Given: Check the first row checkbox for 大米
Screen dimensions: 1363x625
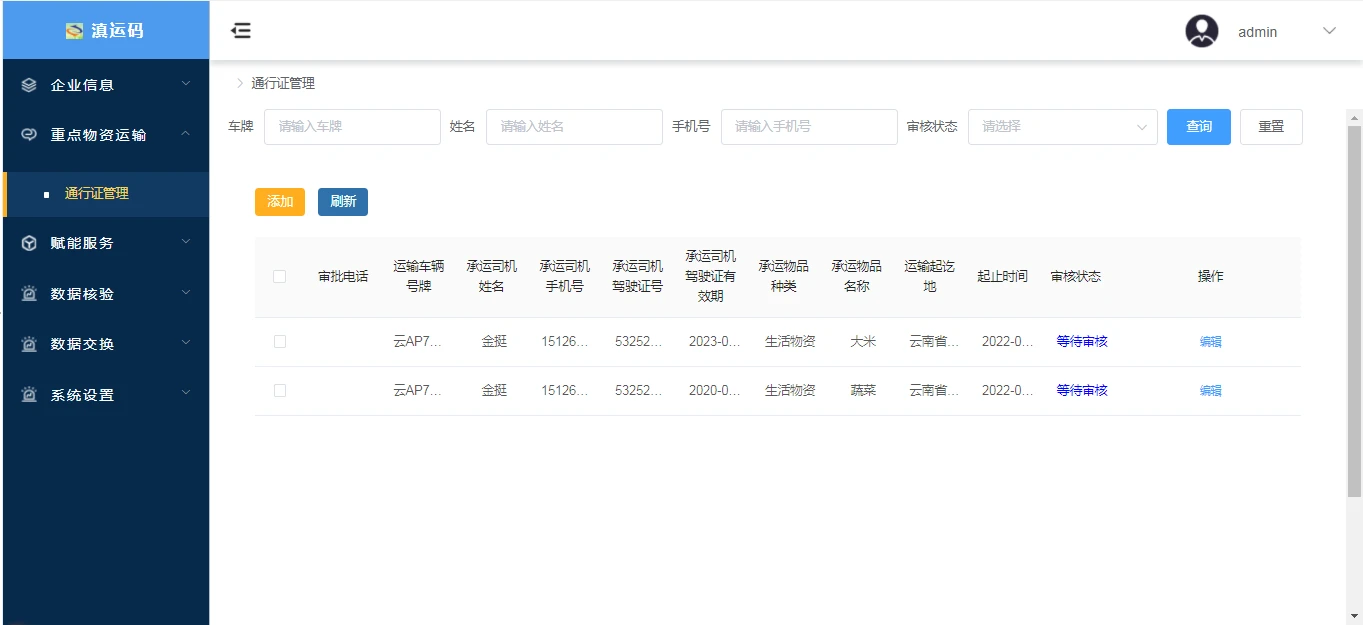Looking at the screenshot, I should tap(280, 342).
